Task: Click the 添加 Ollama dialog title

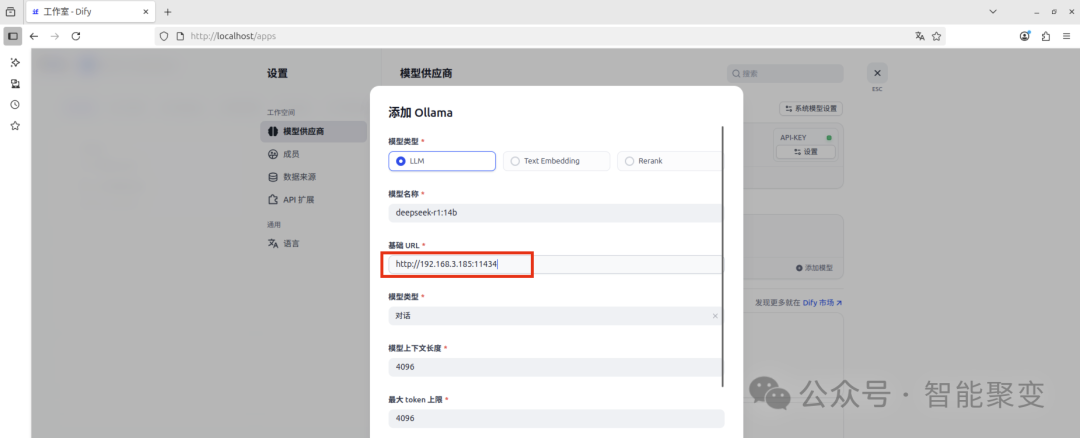Action: pos(420,113)
